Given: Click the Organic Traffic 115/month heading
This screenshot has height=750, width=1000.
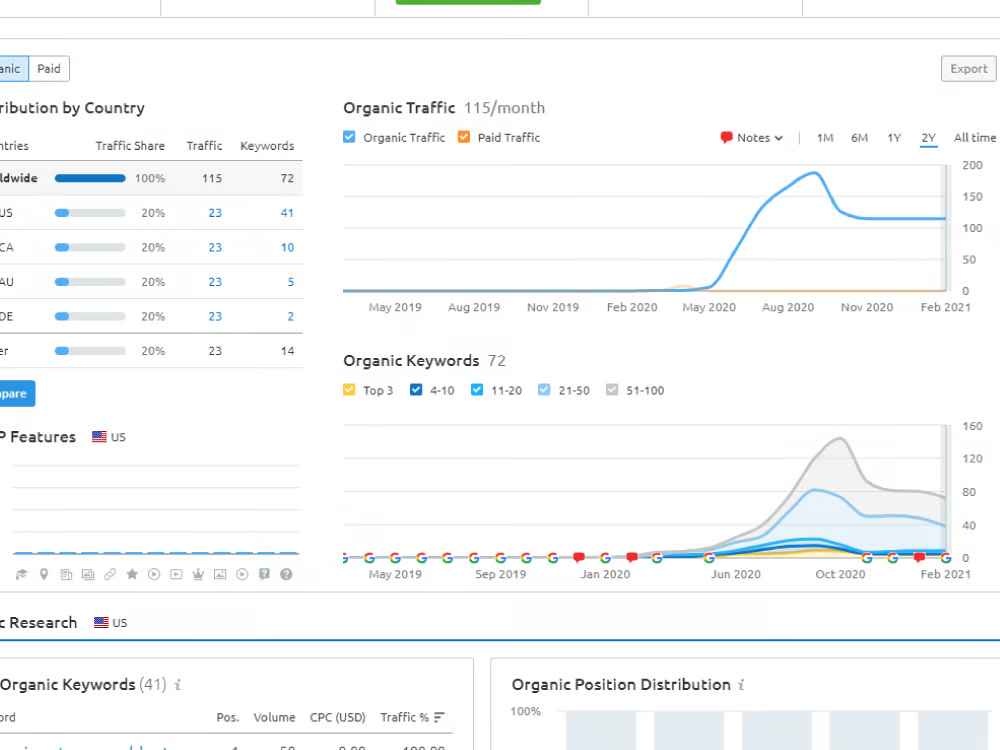Looking at the screenshot, I should pos(444,108).
